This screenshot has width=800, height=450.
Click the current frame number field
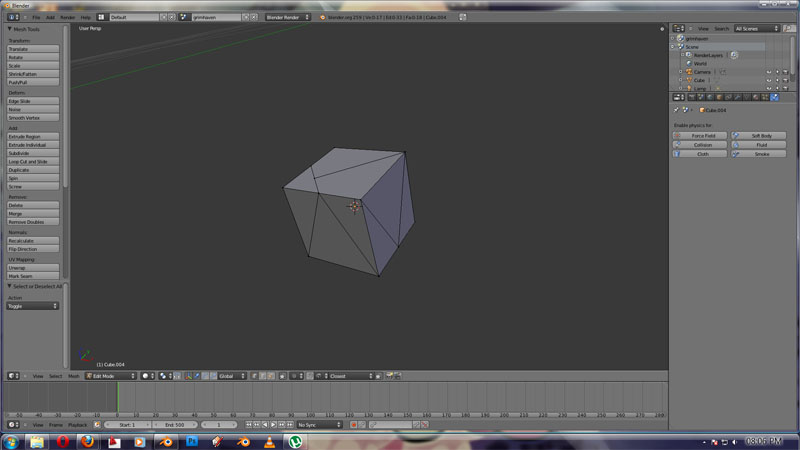coord(219,424)
